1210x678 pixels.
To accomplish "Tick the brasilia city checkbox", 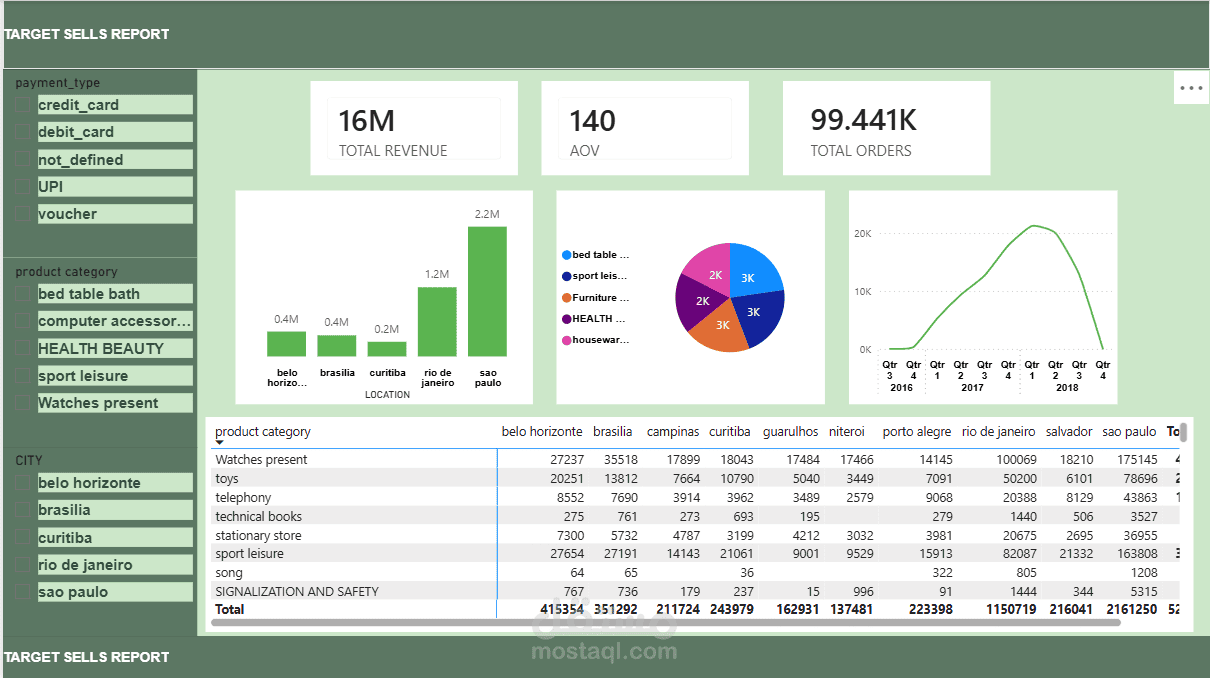I will point(25,510).
